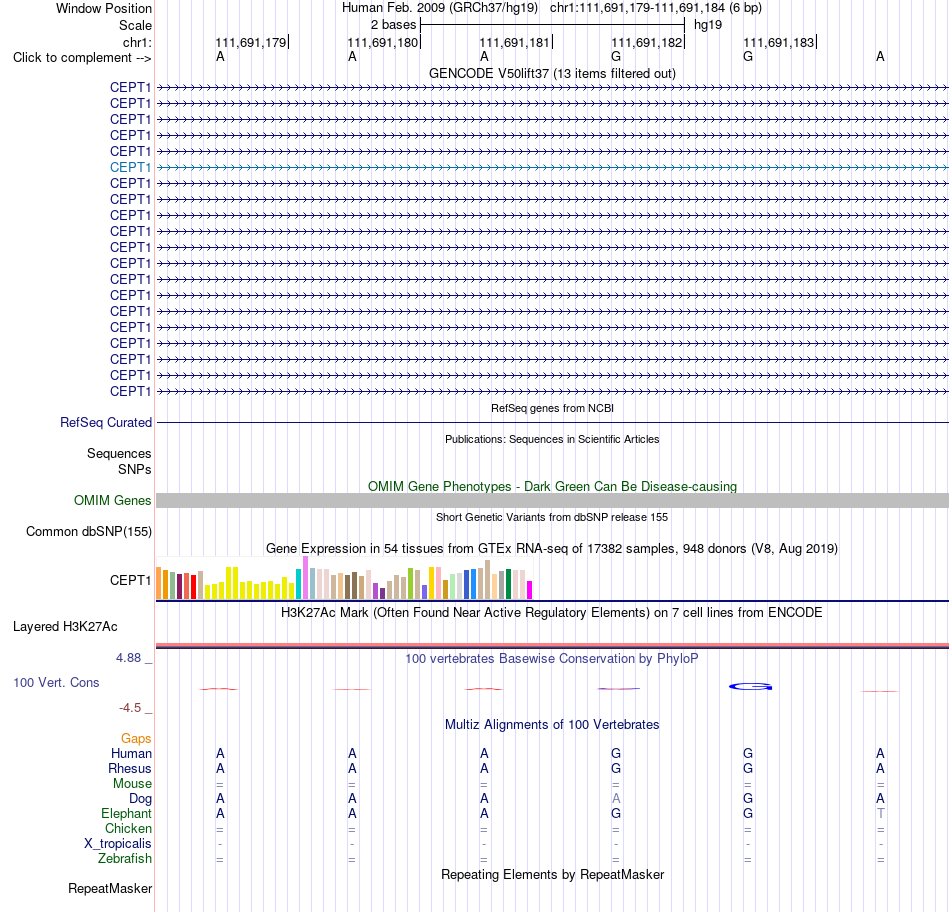This screenshot has height=912, width=950.
Task: Click the Rhesus species label
Action: [x=130, y=769]
